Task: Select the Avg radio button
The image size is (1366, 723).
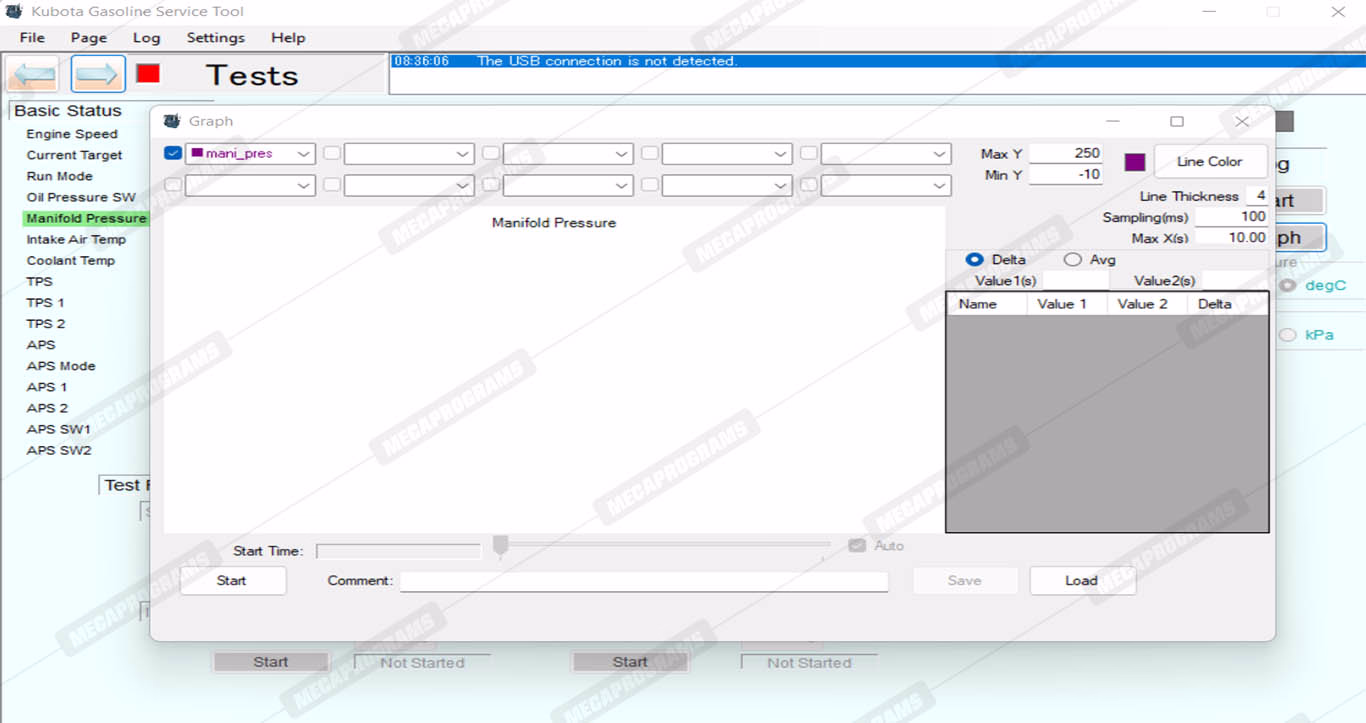Action: click(x=1073, y=260)
